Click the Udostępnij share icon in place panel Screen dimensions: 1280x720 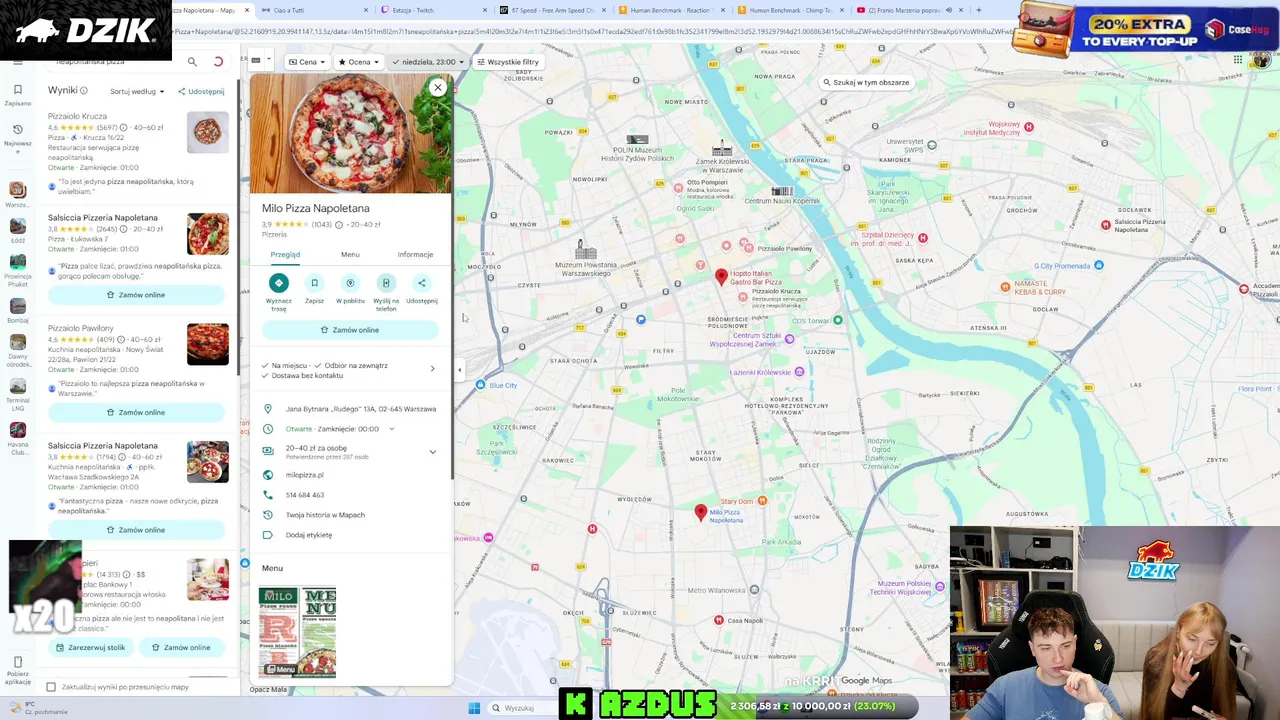click(x=422, y=283)
